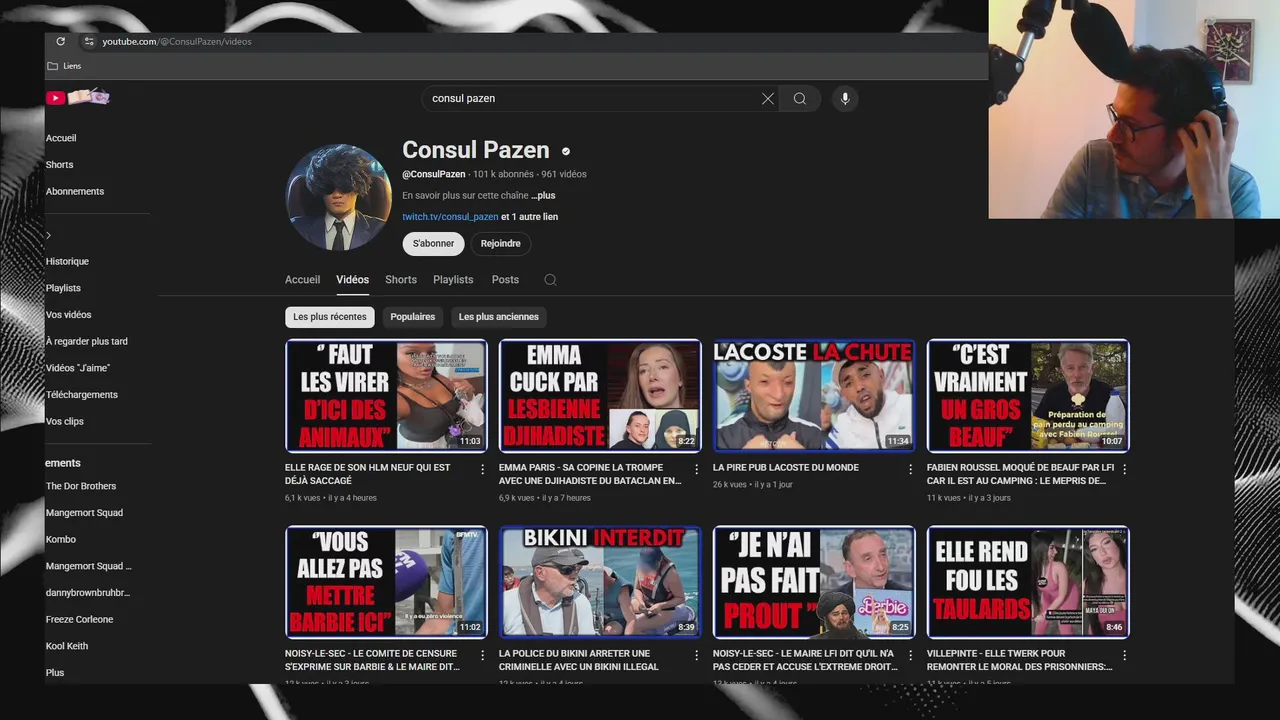Switch to the Shorts channel tab
Image resolution: width=1280 pixels, height=720 pixels.
[x=401, y=280]
